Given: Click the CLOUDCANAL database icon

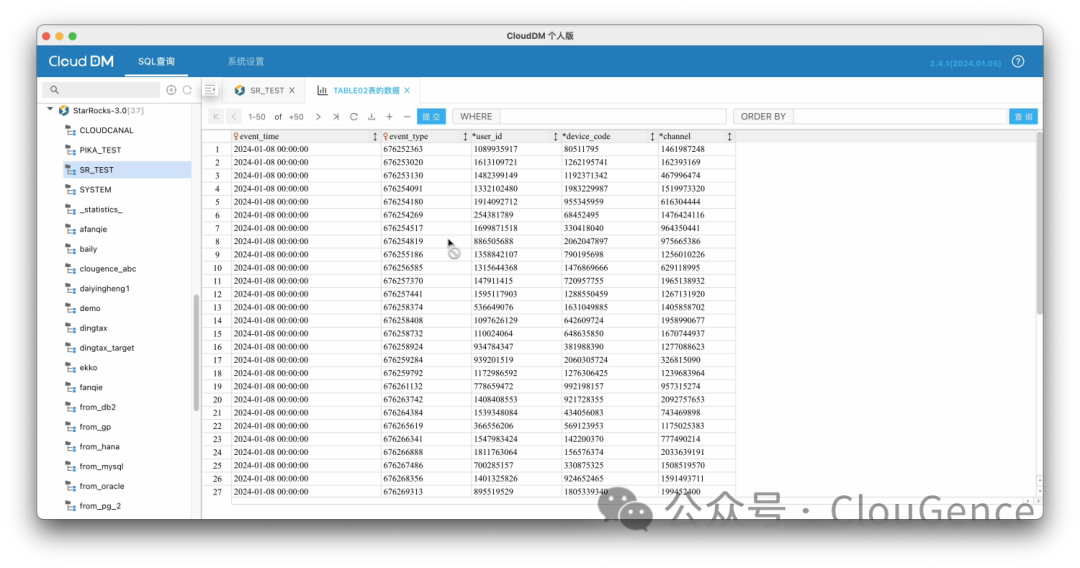Looking at the screenshot, I should (x=70, y=130).
